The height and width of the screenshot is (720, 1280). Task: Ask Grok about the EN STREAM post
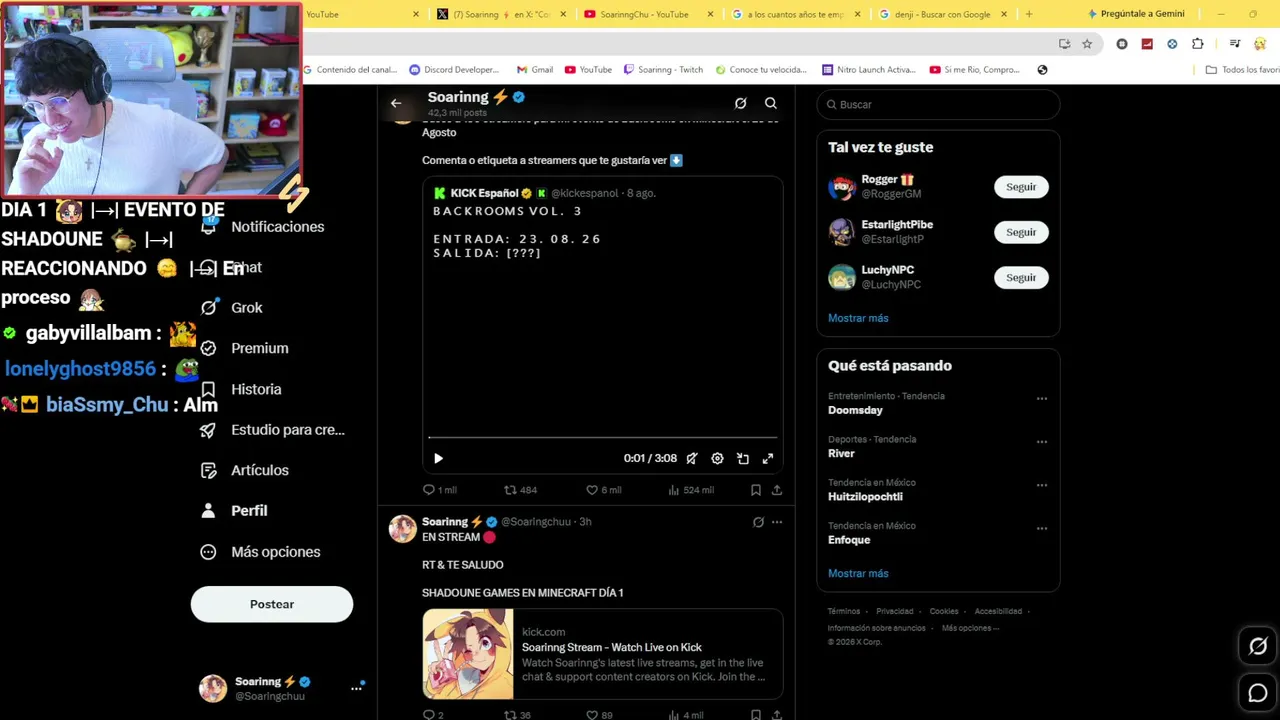coord(758,522)
